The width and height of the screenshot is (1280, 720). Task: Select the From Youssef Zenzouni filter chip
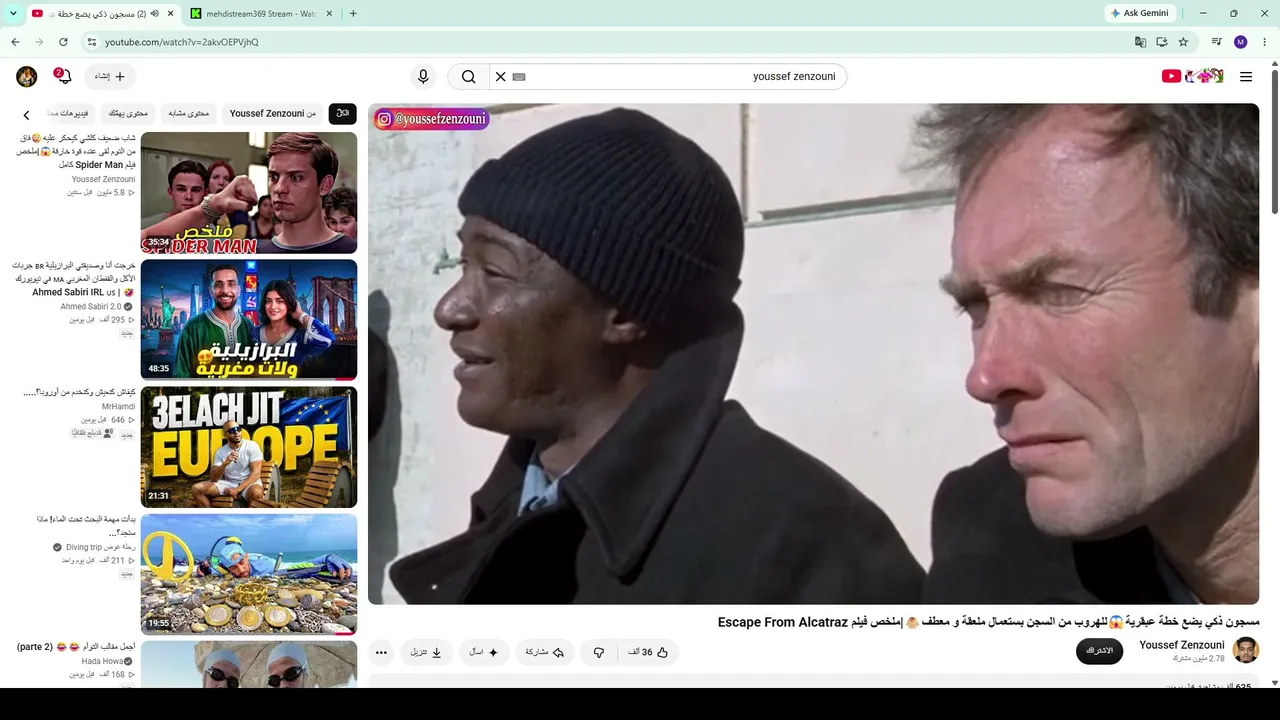273,114
